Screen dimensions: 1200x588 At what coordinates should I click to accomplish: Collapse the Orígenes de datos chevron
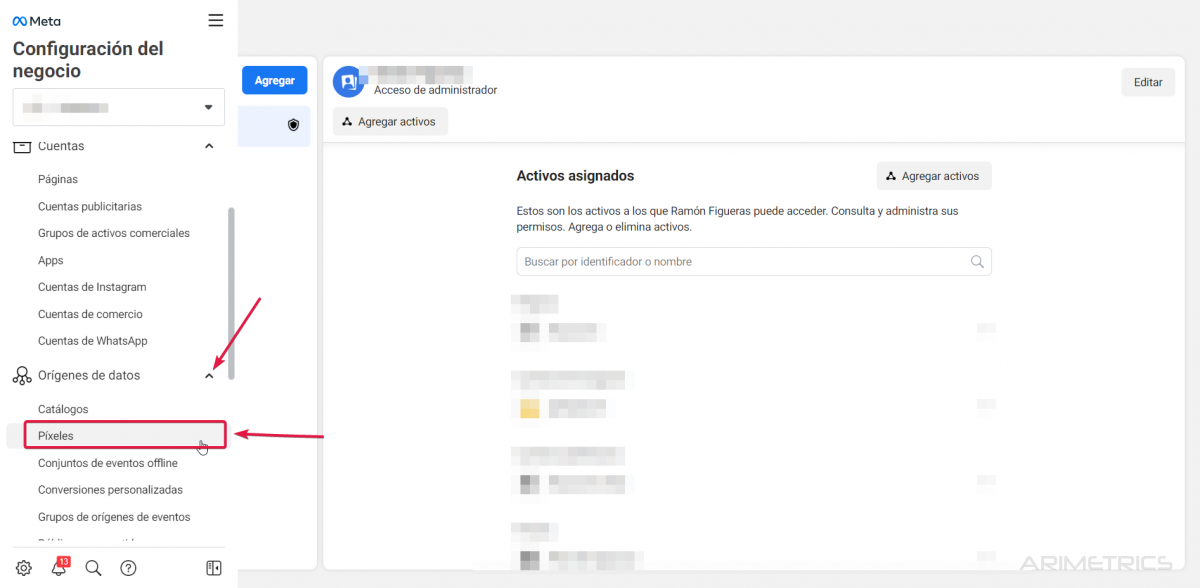click(x=209, y=376)
